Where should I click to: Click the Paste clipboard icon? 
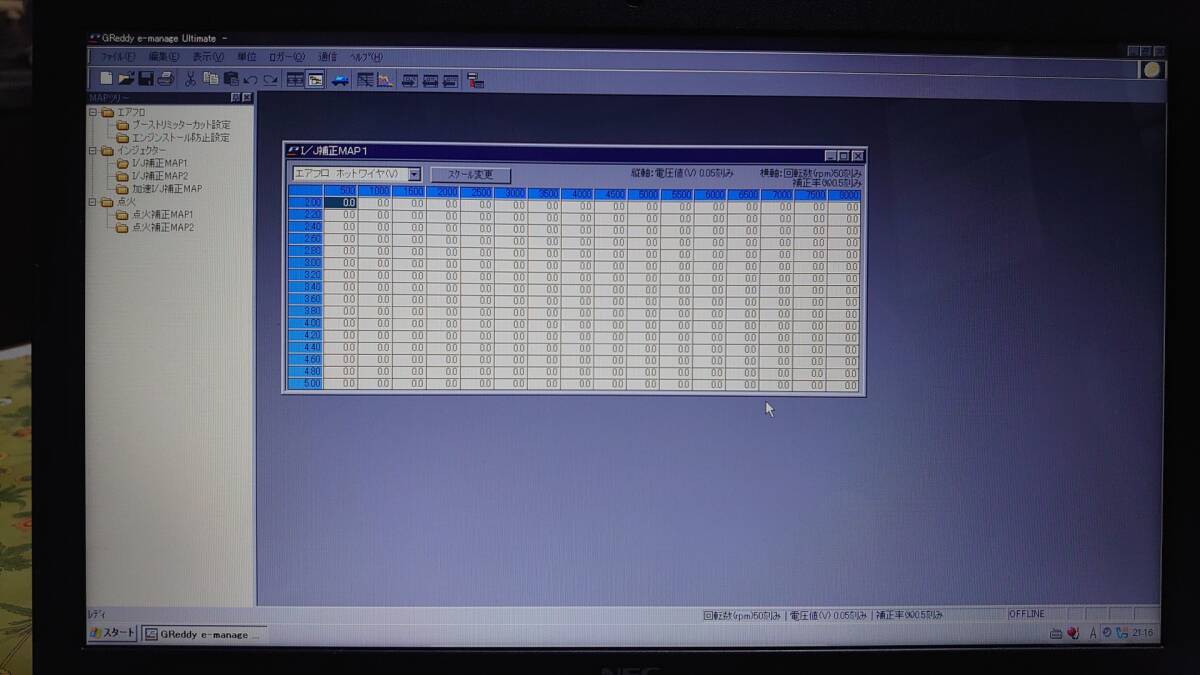[x=231, y=79]
